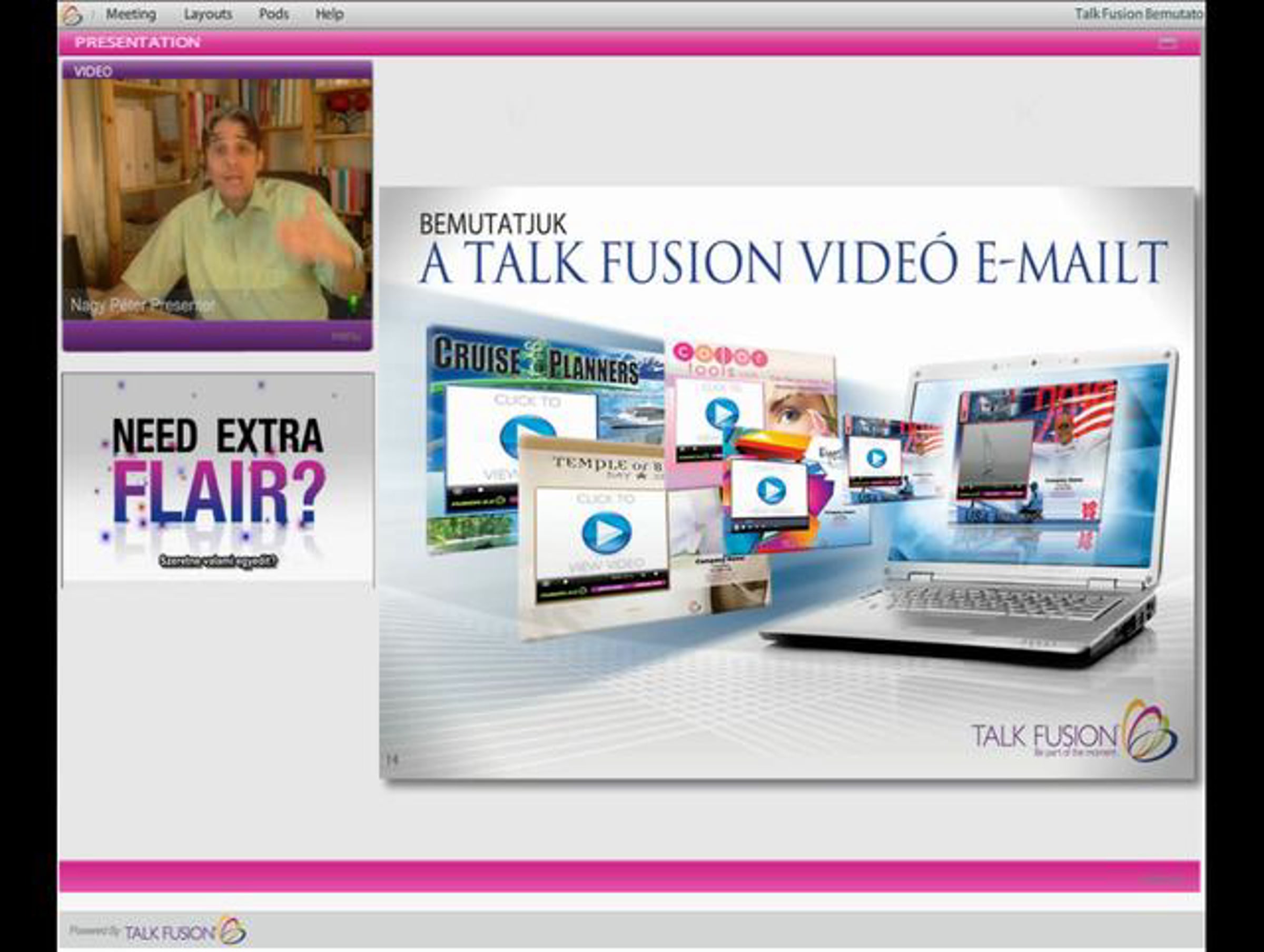
Task: Open the Meeting menu
Action: pos(131,14)
